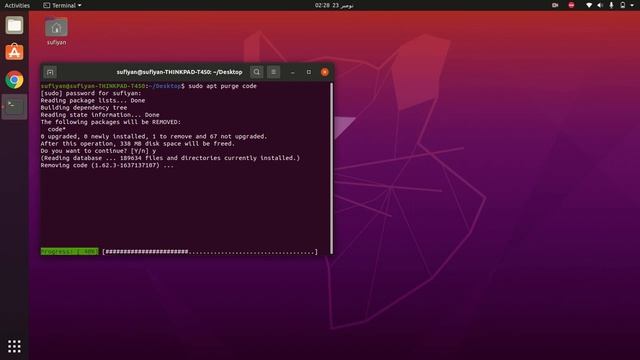
Task: Select the Terminal icon in the dock
Action: 14,107
